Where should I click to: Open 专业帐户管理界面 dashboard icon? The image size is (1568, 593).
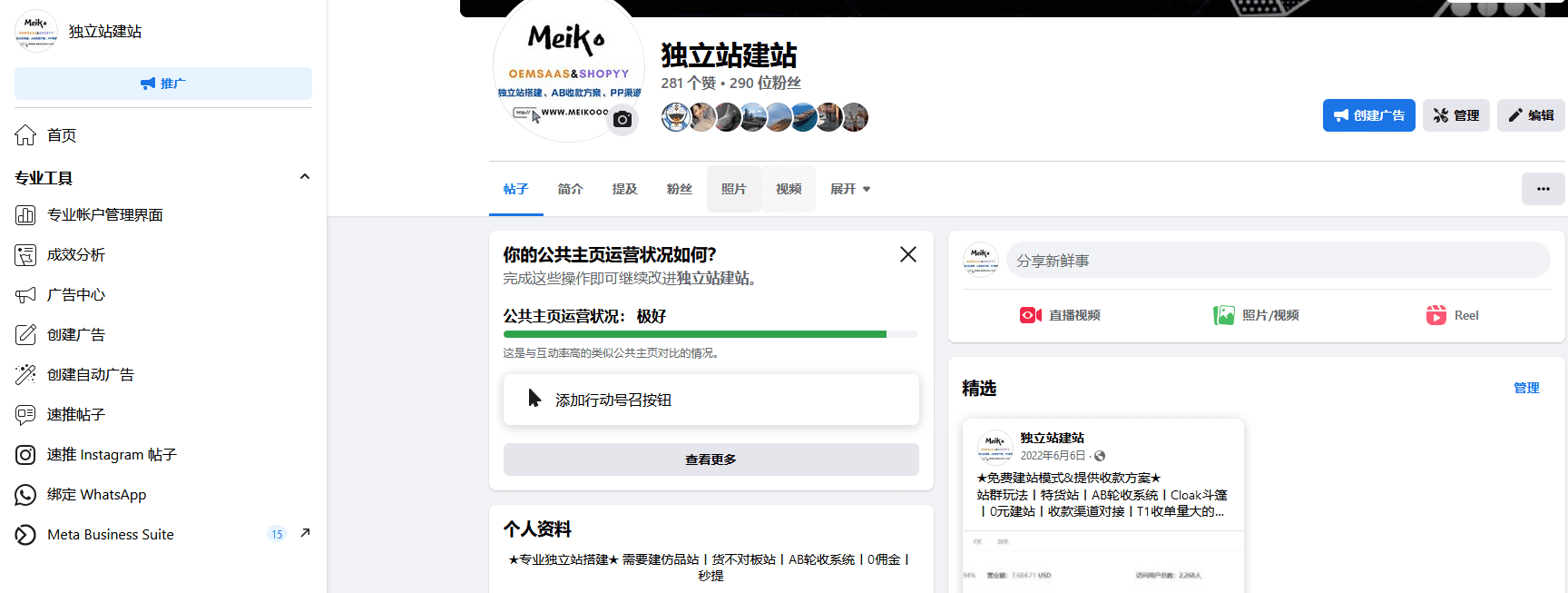(x=25, y=215)
